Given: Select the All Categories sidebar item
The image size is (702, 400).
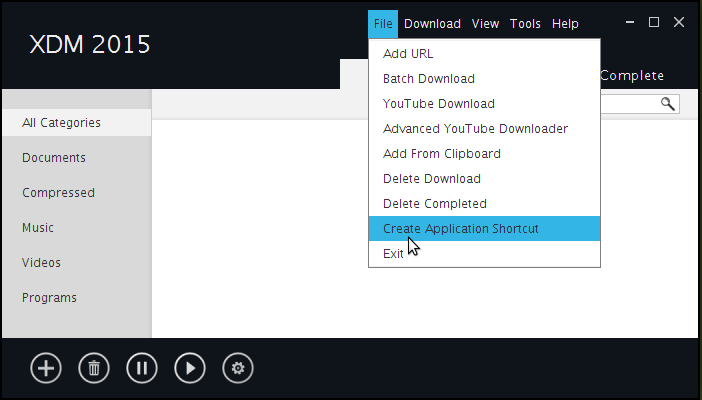Looking at the screenshot, I should (77, 123).
